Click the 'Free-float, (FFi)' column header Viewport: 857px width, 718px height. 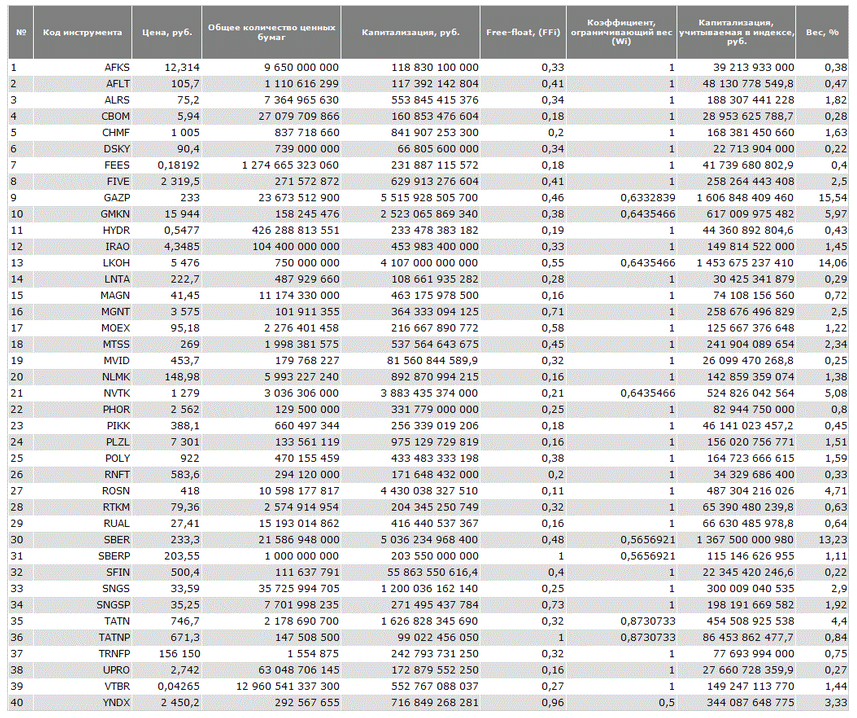coord(524,32)
